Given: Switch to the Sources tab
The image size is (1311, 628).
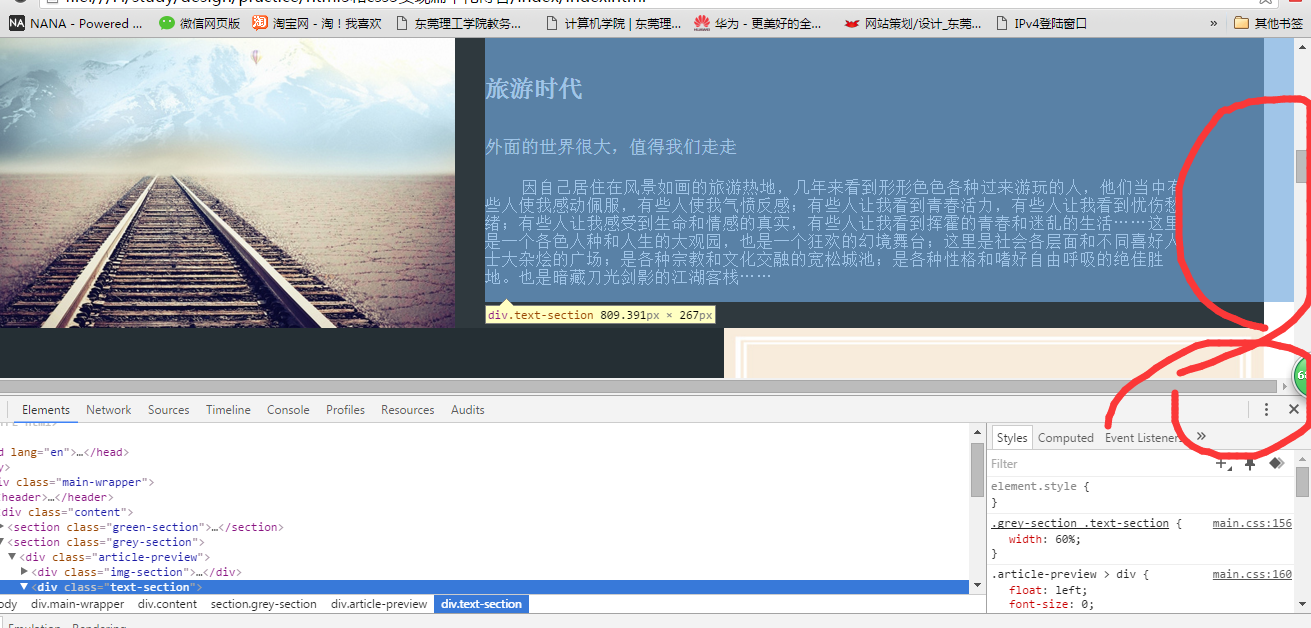Looking at the screenshot, I should tap(169, 410).
